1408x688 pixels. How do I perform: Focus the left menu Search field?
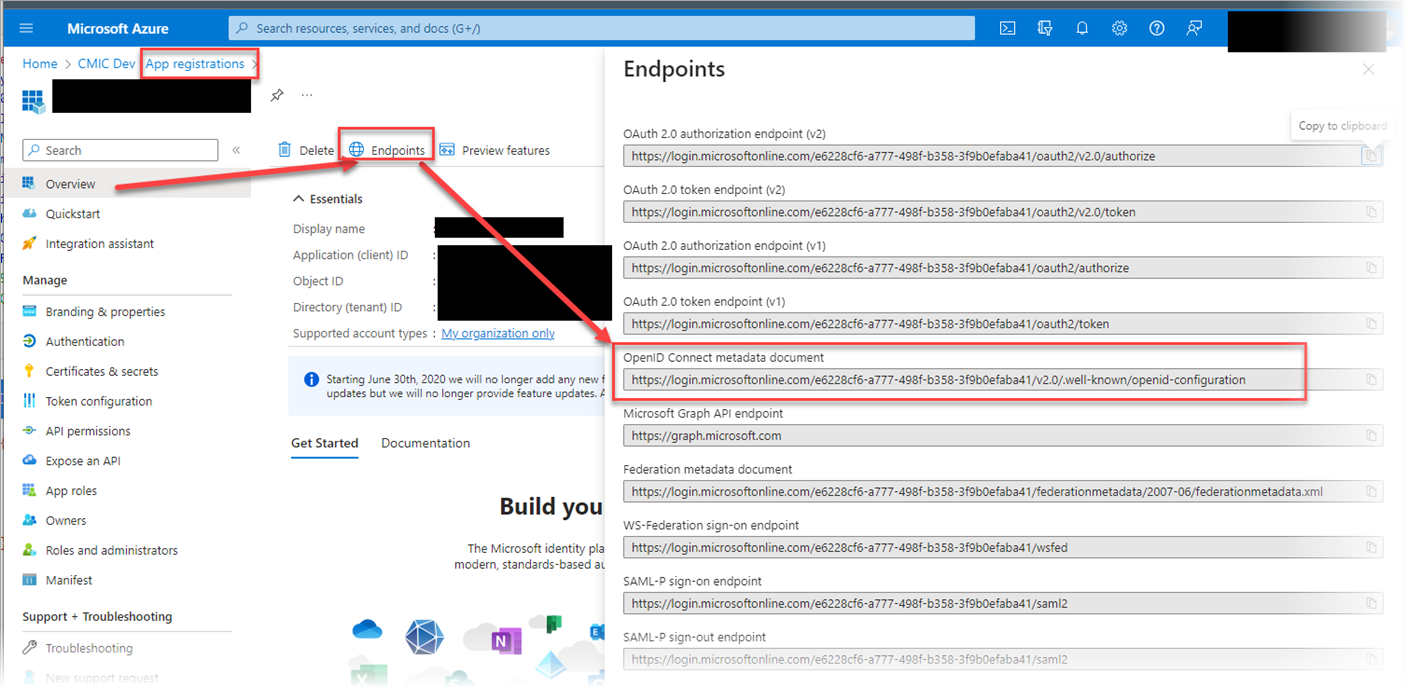coord(120,150)
